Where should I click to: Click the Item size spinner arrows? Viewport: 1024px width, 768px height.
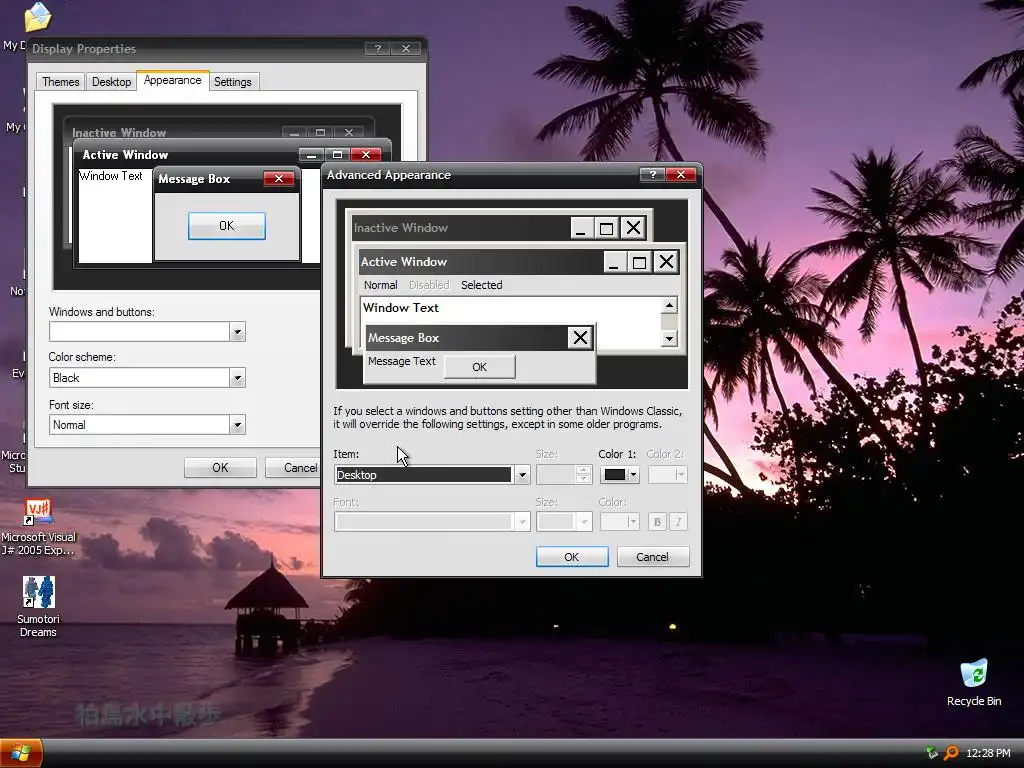click(x=584, y=475)
